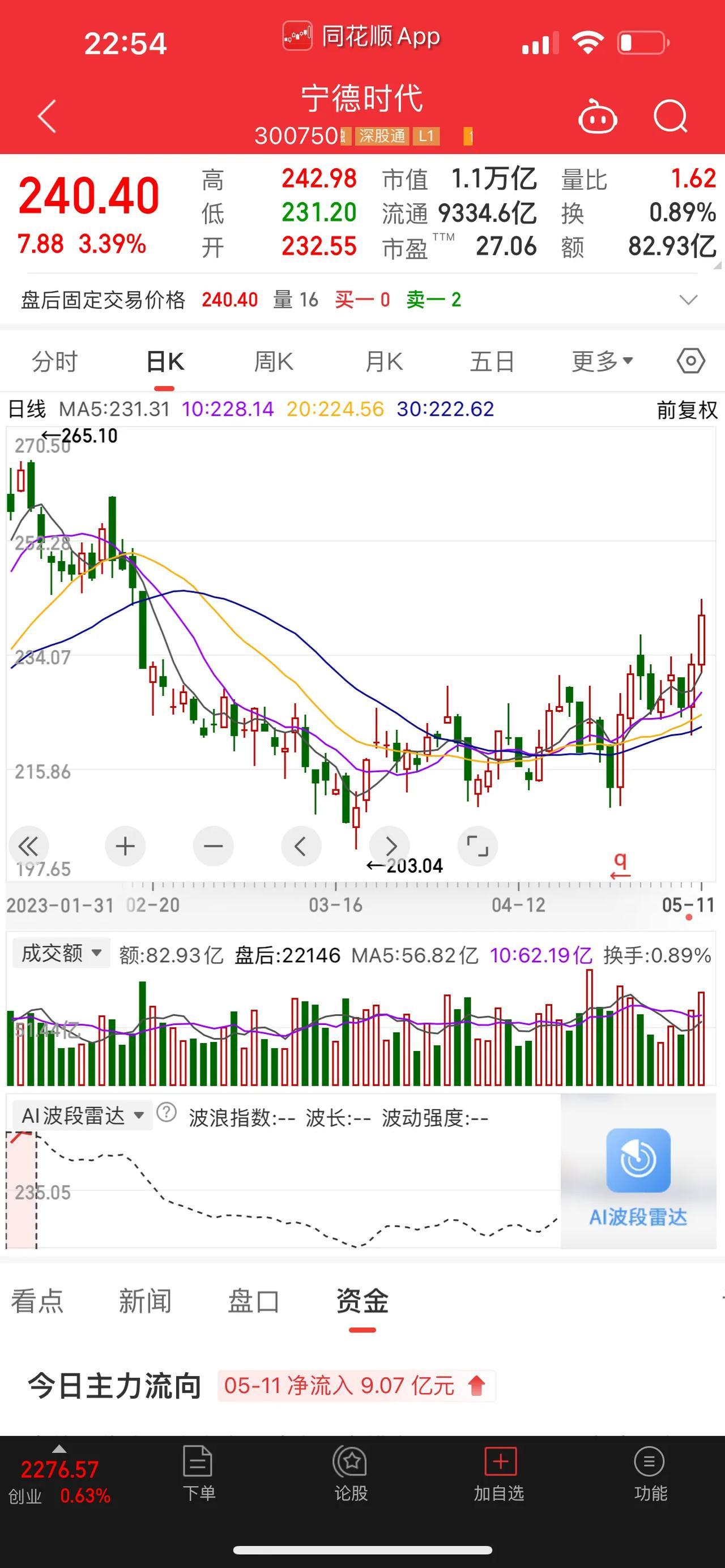Shift chart right with the next arrow
Viewport: 725px width, 1568px height.
tap(390, 846)
